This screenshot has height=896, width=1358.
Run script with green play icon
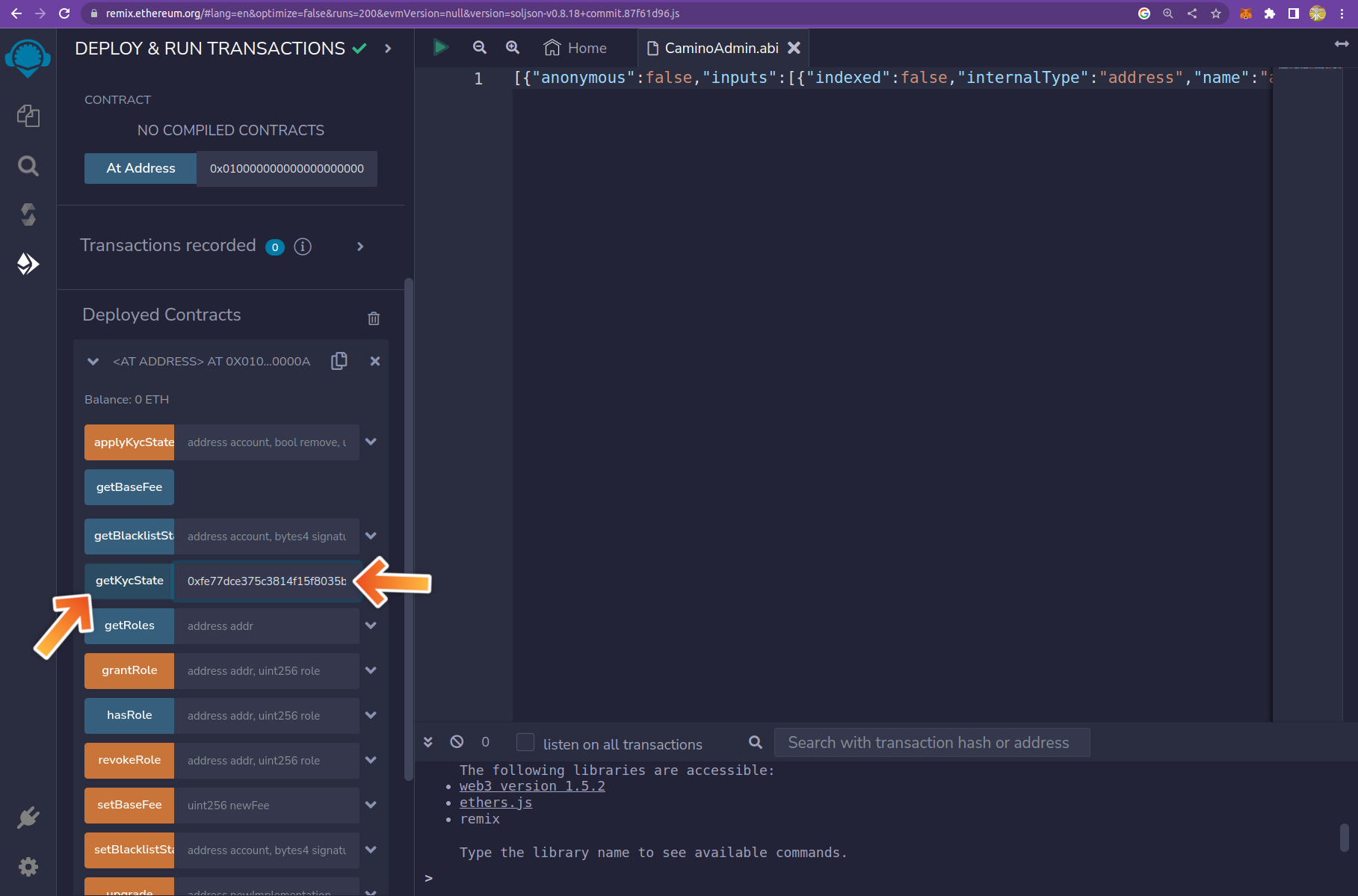pos(440,48)
